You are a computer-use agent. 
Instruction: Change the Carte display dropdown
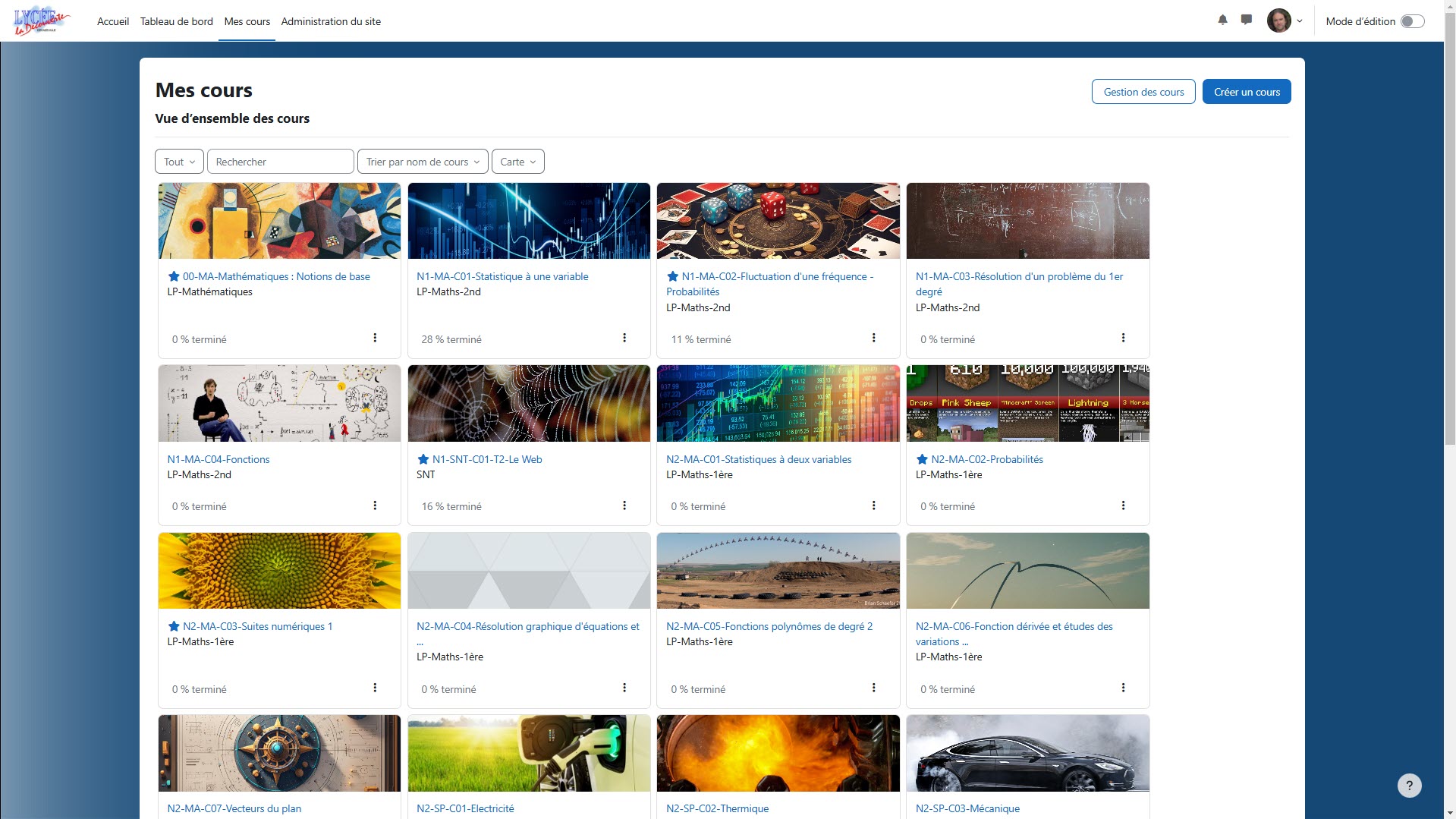point(517,161)
